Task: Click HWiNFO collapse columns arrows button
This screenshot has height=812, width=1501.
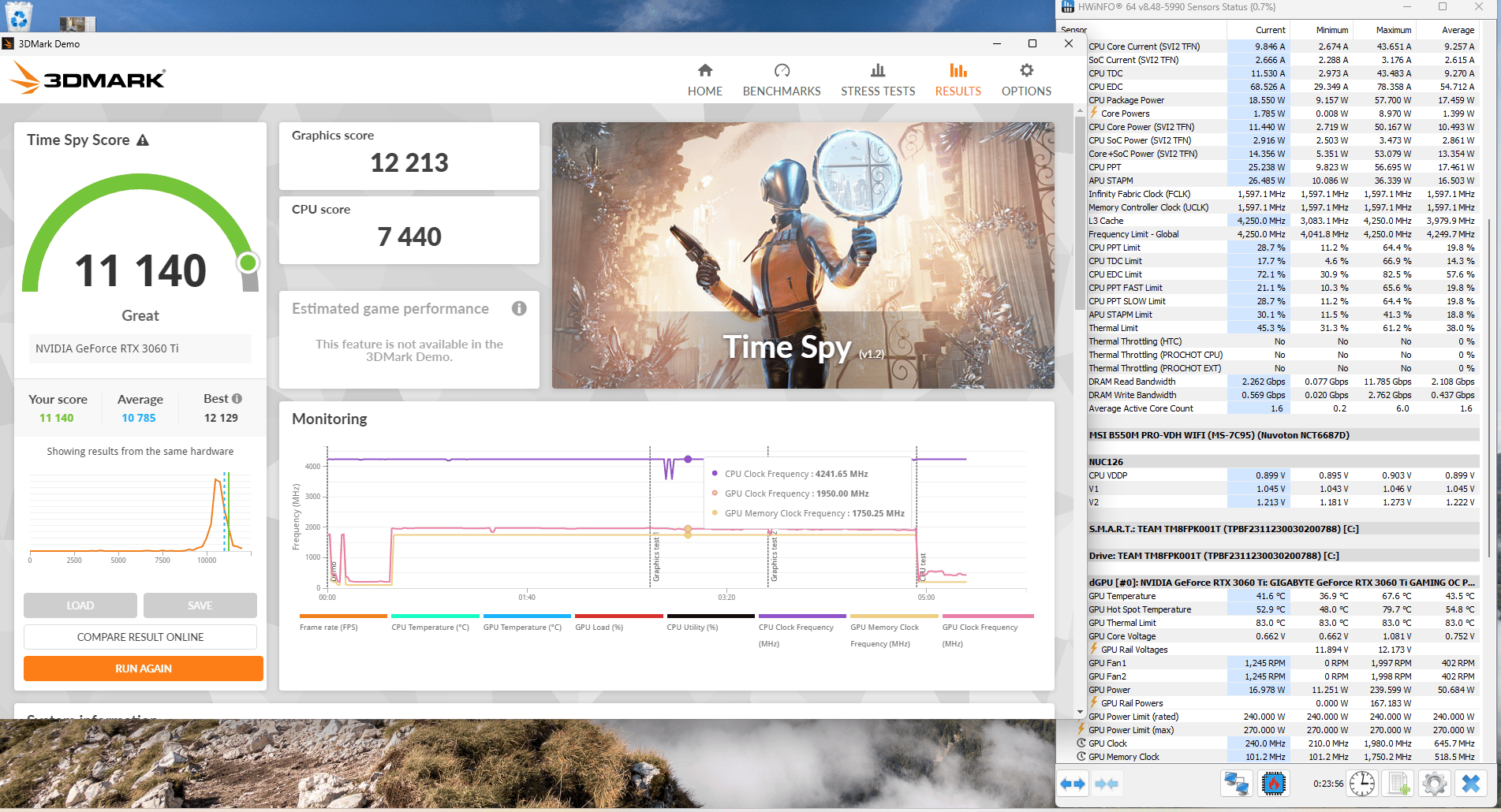Action: pos(1107,784)
